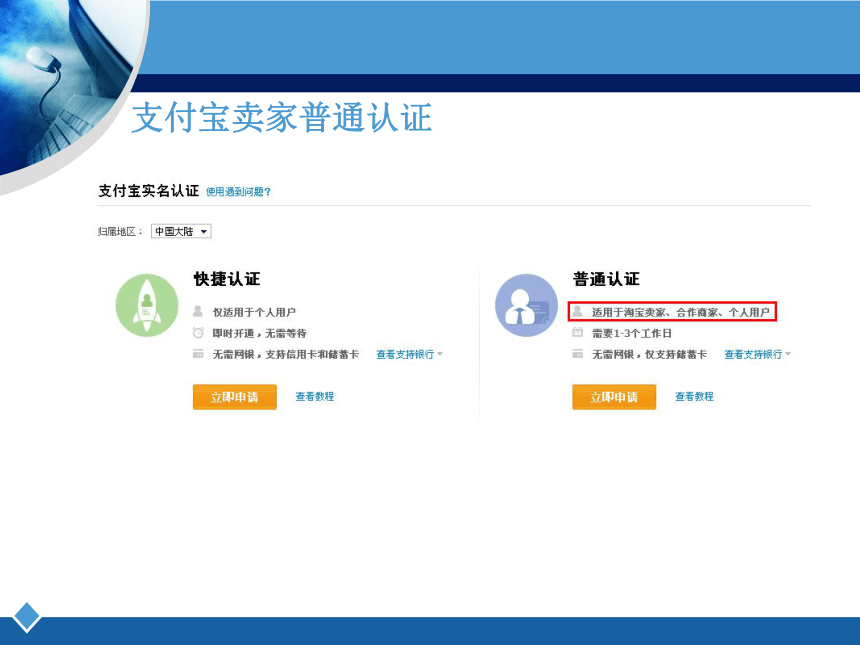Viewport: 860px width, 645px height.
Task: Open 查看教程 link under 快捷认证
Action: pyautogui.click(x=315, y=396)
